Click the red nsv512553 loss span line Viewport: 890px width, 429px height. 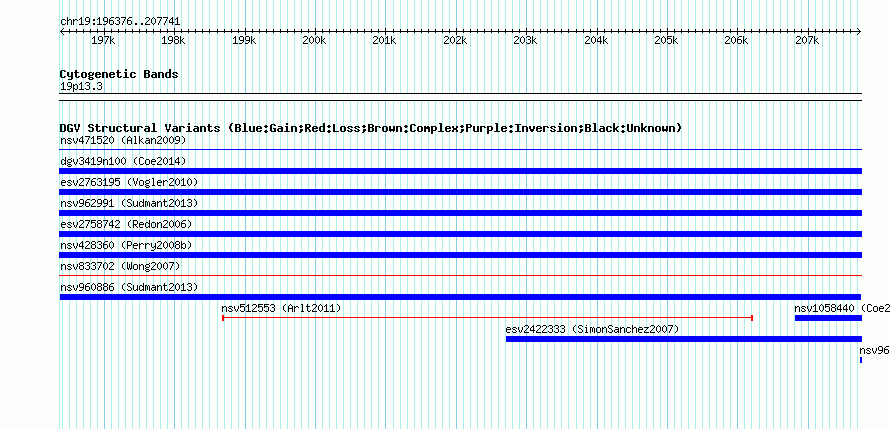pos(488,318)
